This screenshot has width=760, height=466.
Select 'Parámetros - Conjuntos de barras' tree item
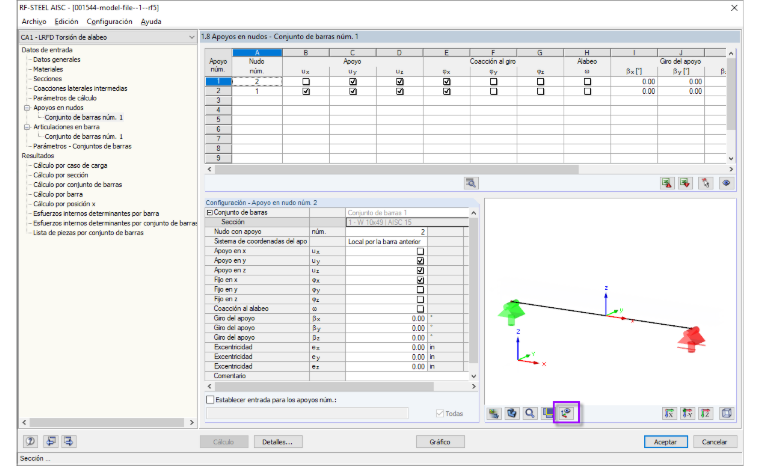(x=82, y=146)
